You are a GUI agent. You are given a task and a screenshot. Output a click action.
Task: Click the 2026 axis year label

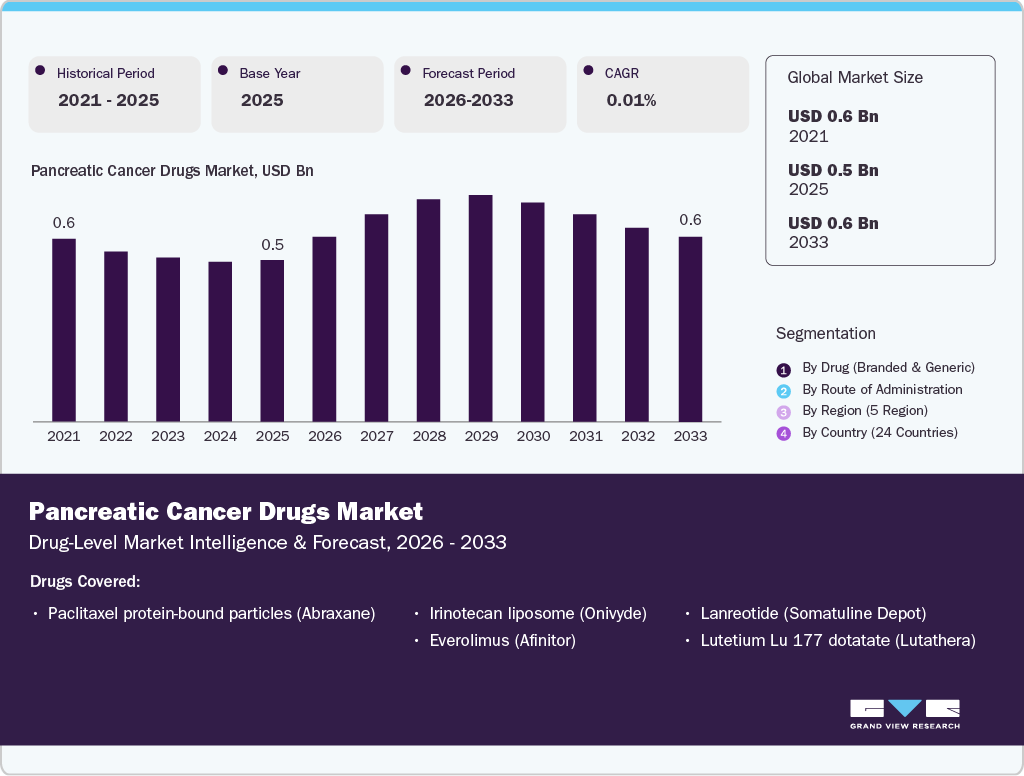(325, 436)
